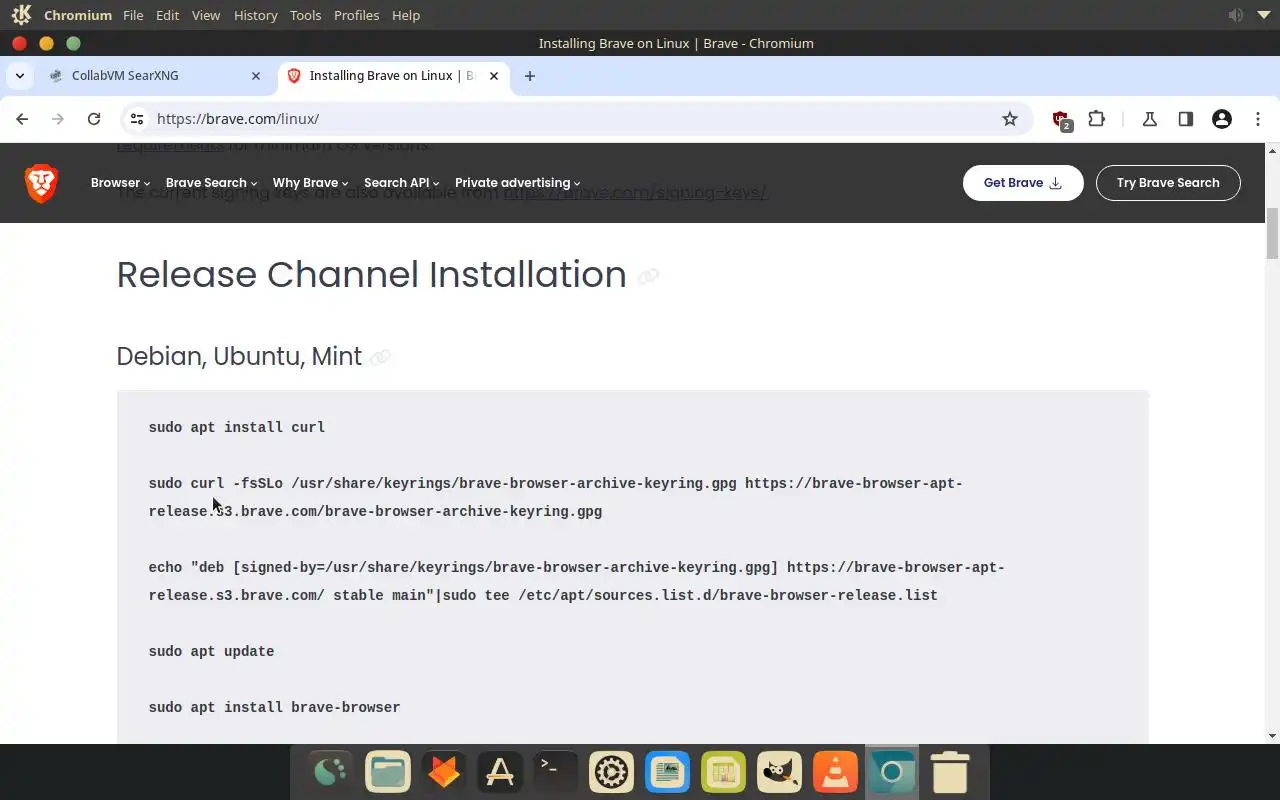View site information icon in address bar

coord(137,119)
